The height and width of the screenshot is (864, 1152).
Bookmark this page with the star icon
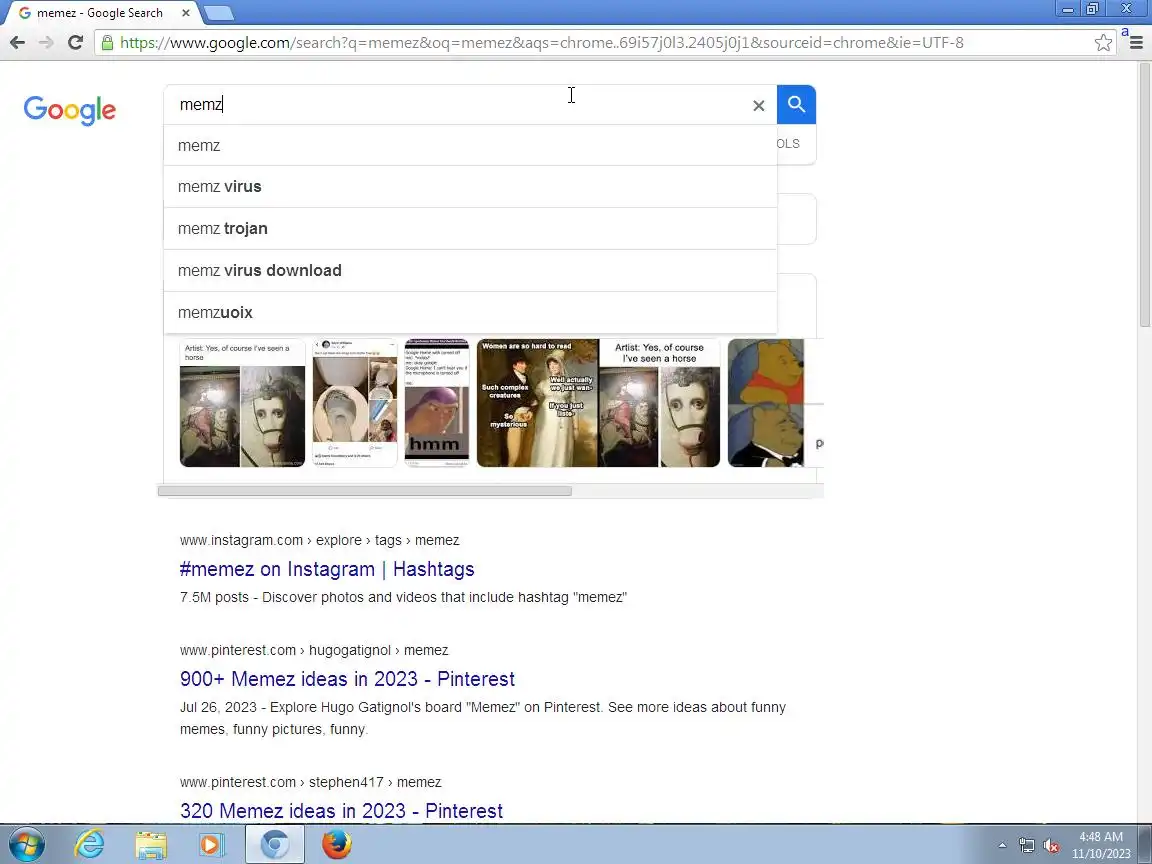[x=1103, y=43]
